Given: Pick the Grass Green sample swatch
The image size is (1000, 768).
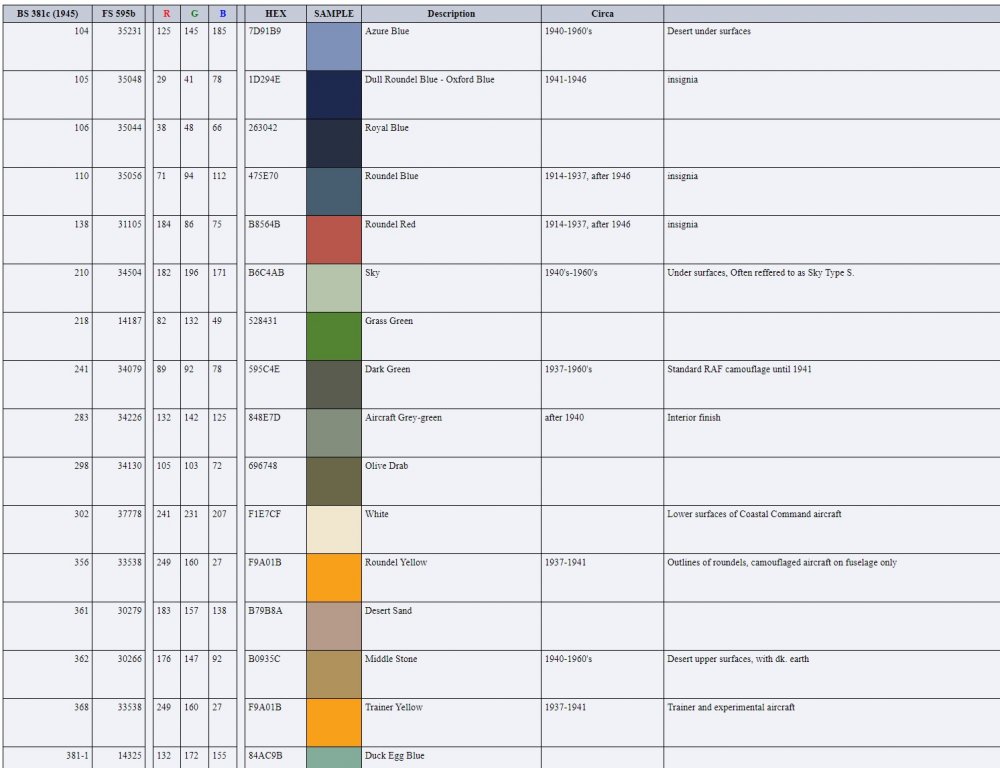Looking at the screenshot, I should tap(333, 336).
